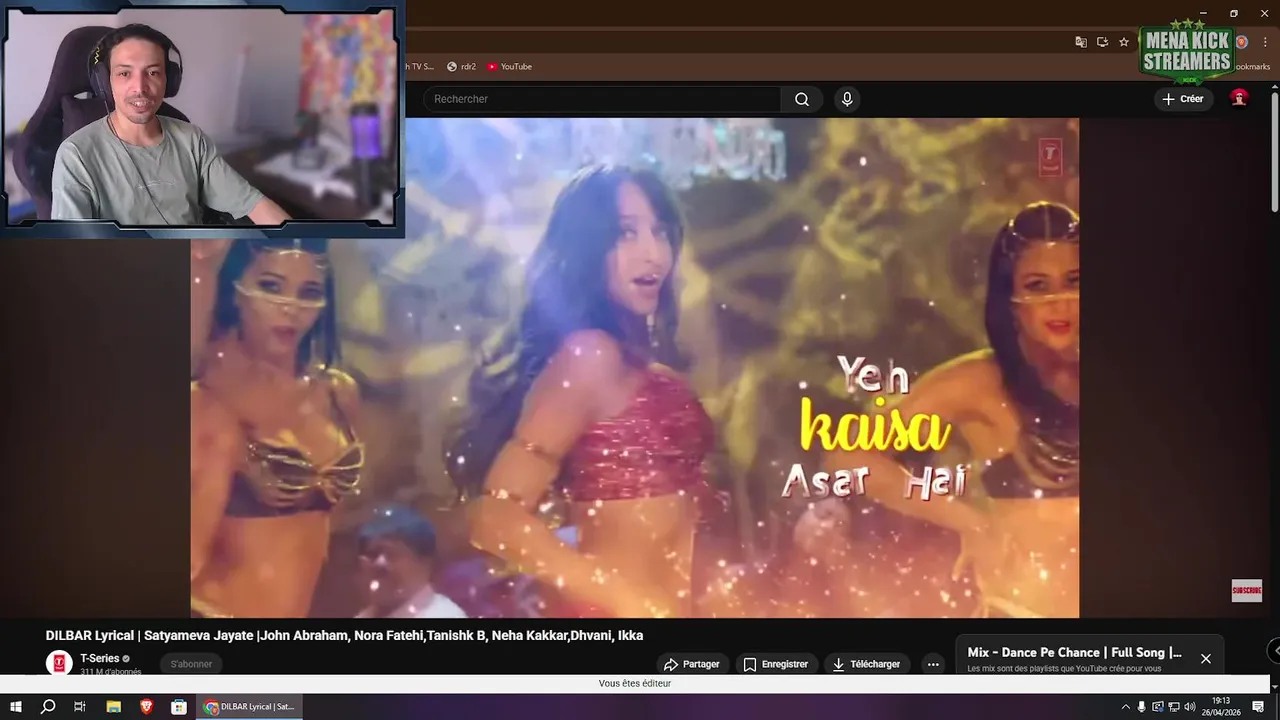Image resolution: width=1280 pixels, height=720 pixels.
Task: Click the video title DILBAR Lyrical text
Action: tap(344, 635)
